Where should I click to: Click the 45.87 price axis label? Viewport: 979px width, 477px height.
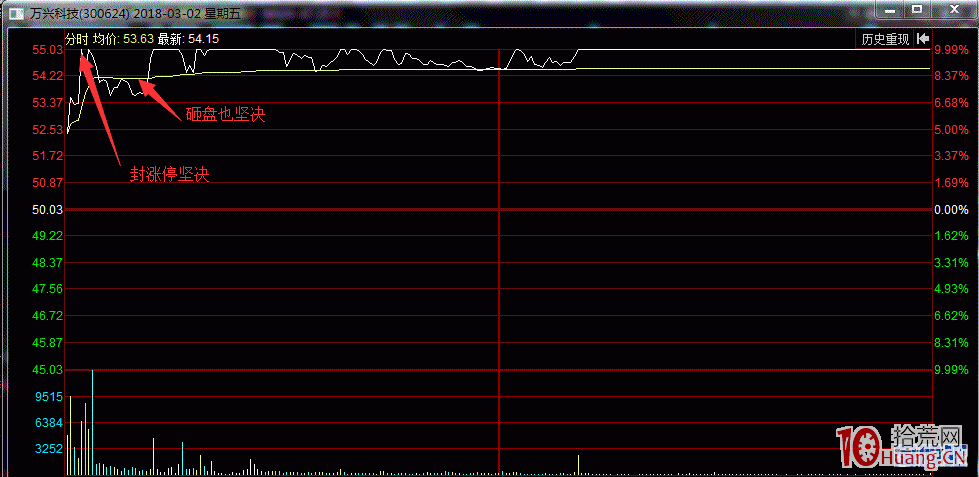click(x=48, y=343)
